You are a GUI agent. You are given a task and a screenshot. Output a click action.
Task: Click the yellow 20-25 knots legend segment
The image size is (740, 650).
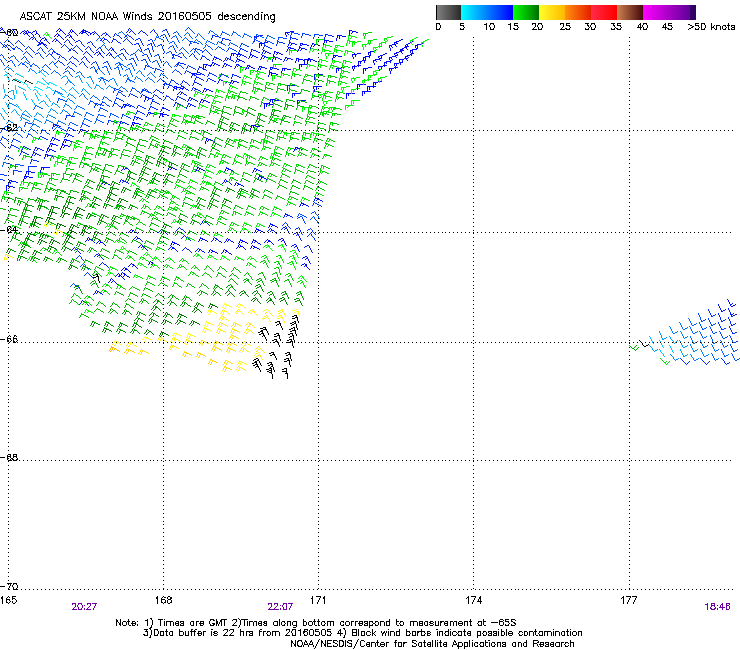[552, 12]
